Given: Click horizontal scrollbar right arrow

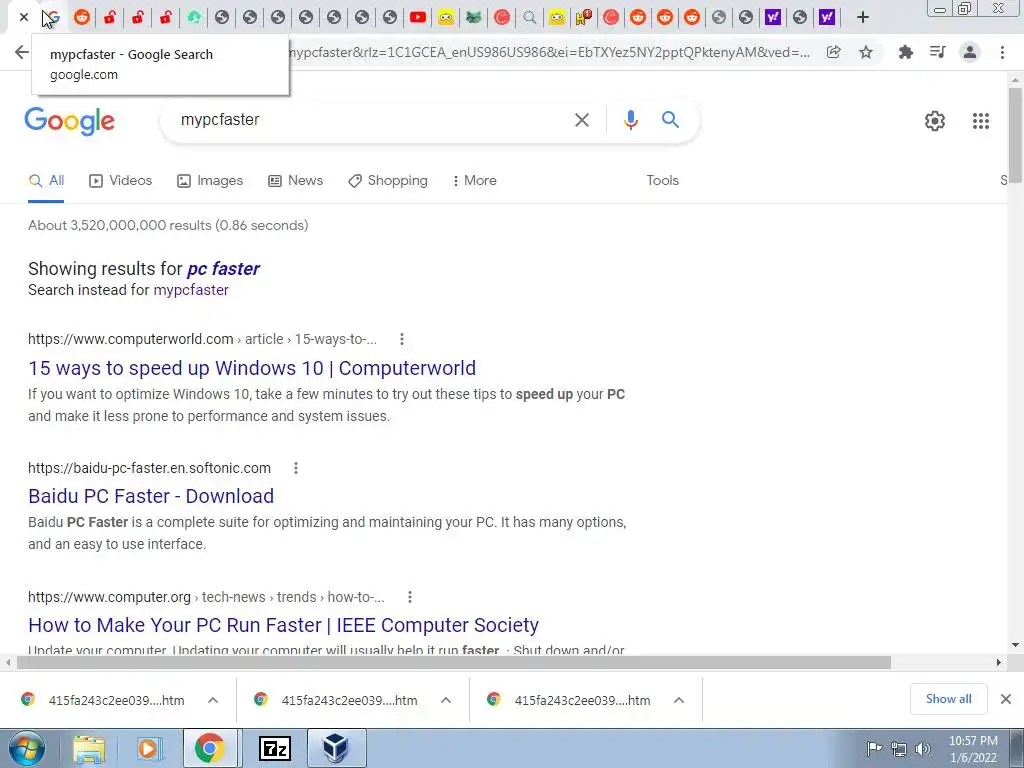Looking at the screenshot, I should click(x=999, y=662).
